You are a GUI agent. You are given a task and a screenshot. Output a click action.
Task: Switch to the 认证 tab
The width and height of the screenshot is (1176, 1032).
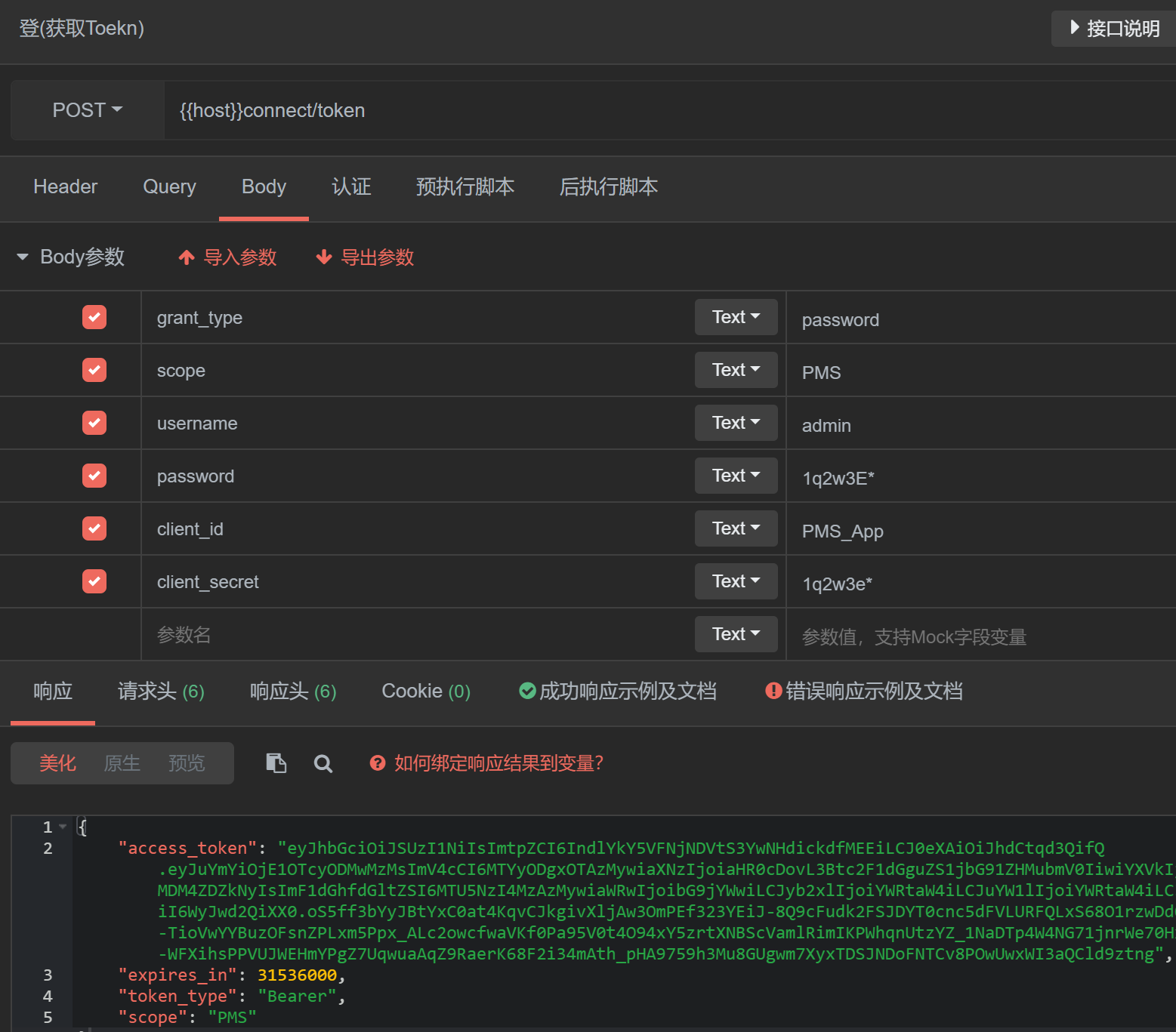pos(351,187)
